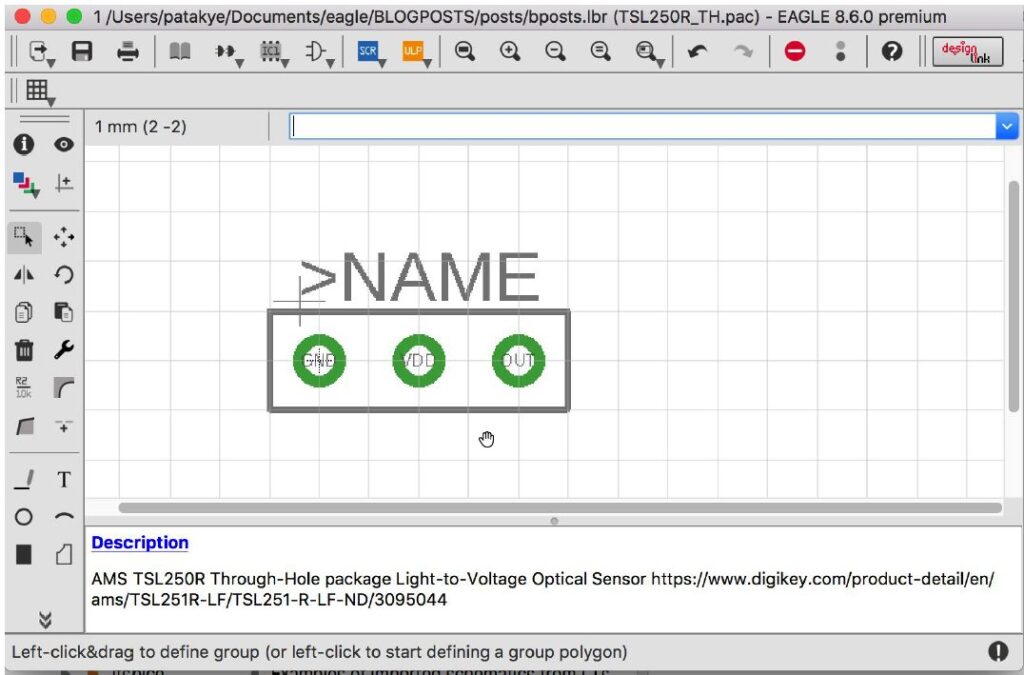Select the Miter corner tool
This screenshot has width=1024, height=675.
63,388
